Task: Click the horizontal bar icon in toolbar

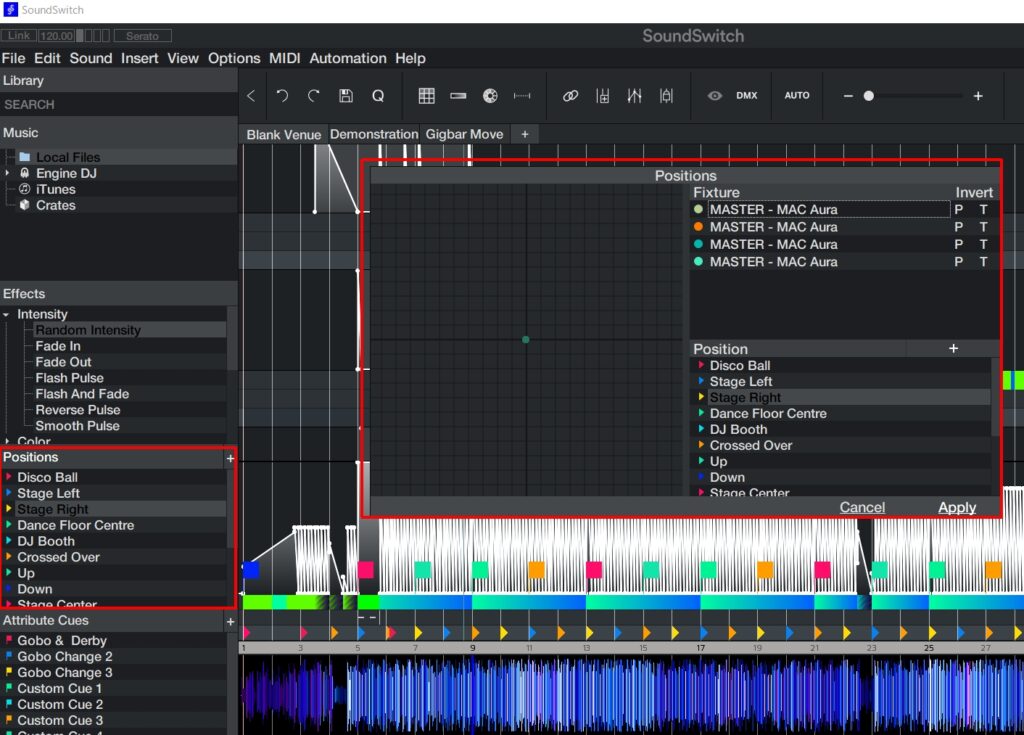Action: tap(458, 96)
